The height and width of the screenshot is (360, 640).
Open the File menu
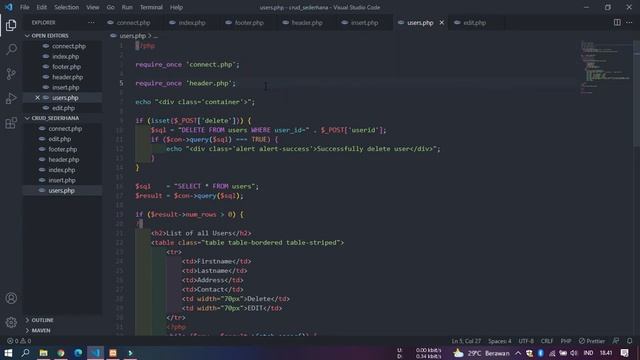(x=24, y=7)
